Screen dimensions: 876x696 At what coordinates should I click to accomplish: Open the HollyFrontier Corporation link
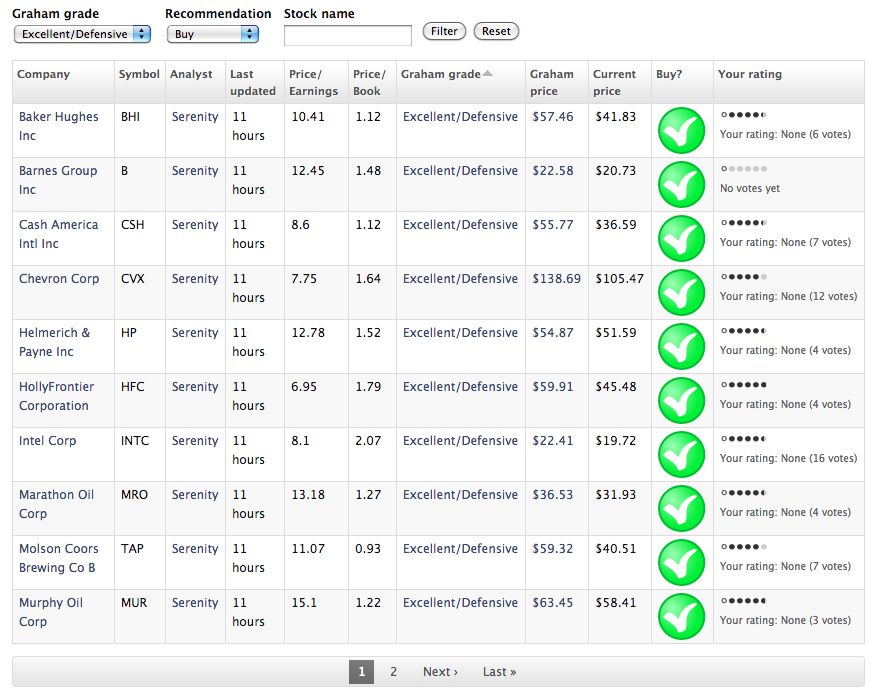56,396
